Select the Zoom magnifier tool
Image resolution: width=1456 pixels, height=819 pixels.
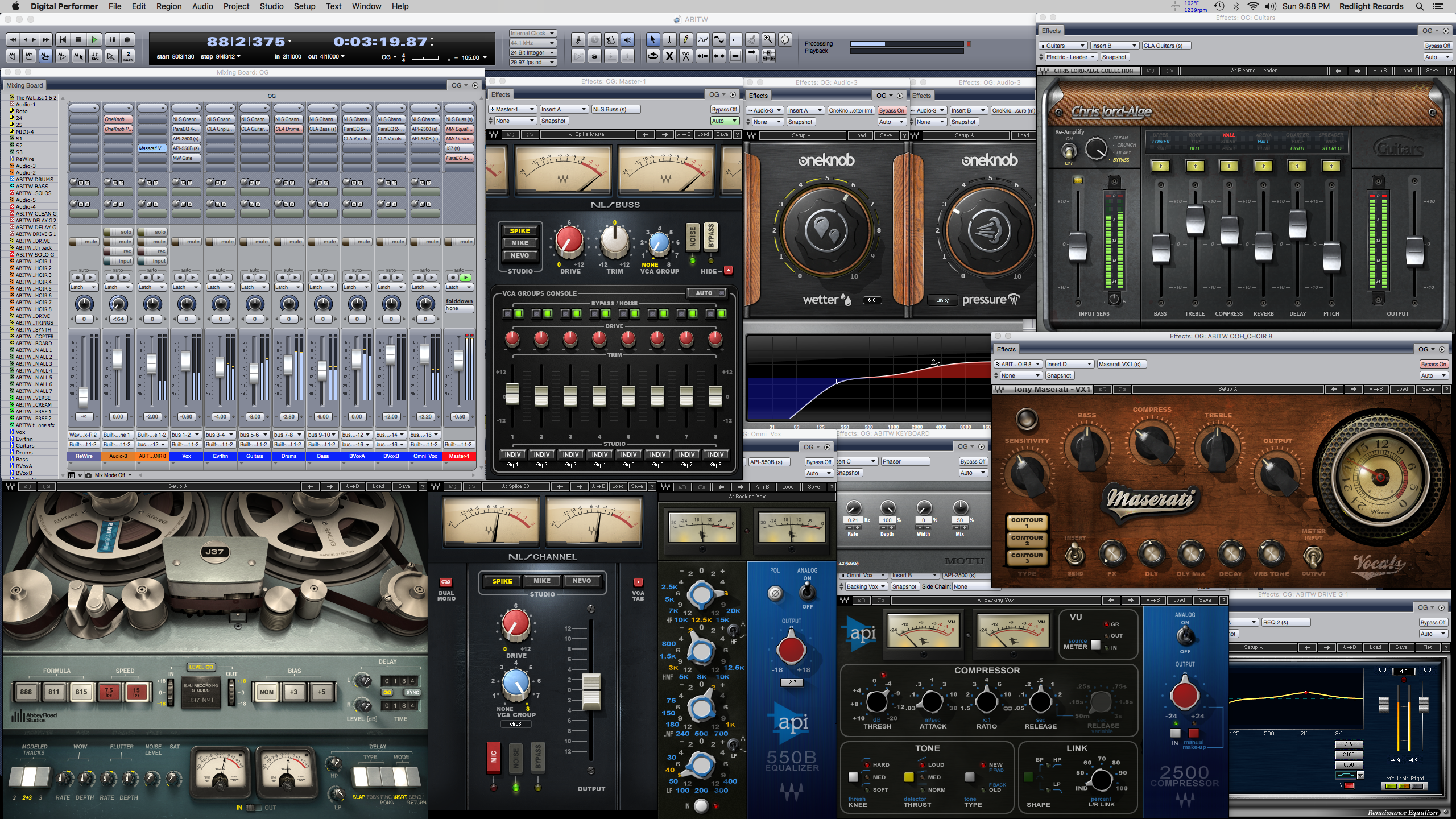click(768, 39)
